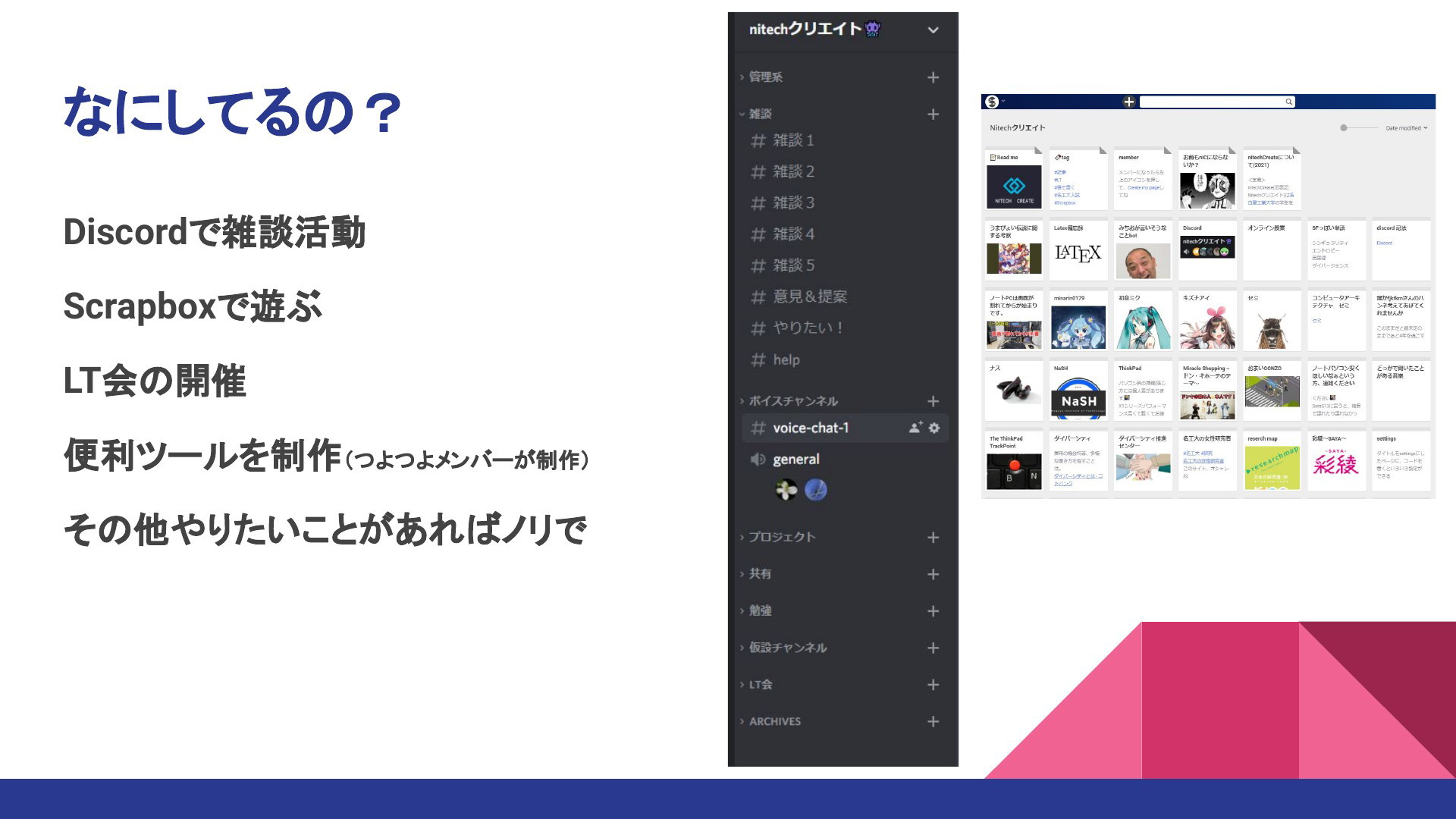Open the settings page card

coord(1401,461)
